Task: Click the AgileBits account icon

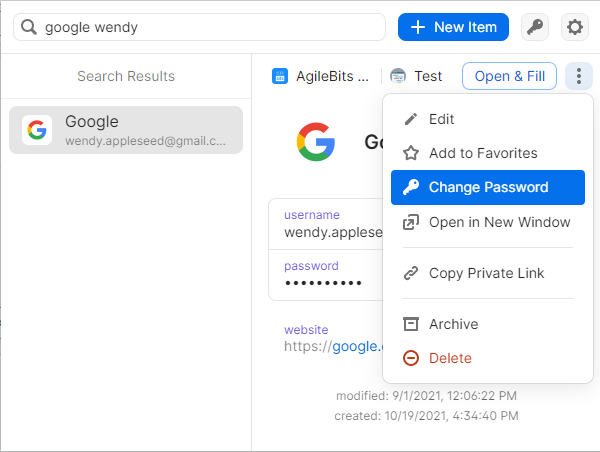Action: click(280, 76)
